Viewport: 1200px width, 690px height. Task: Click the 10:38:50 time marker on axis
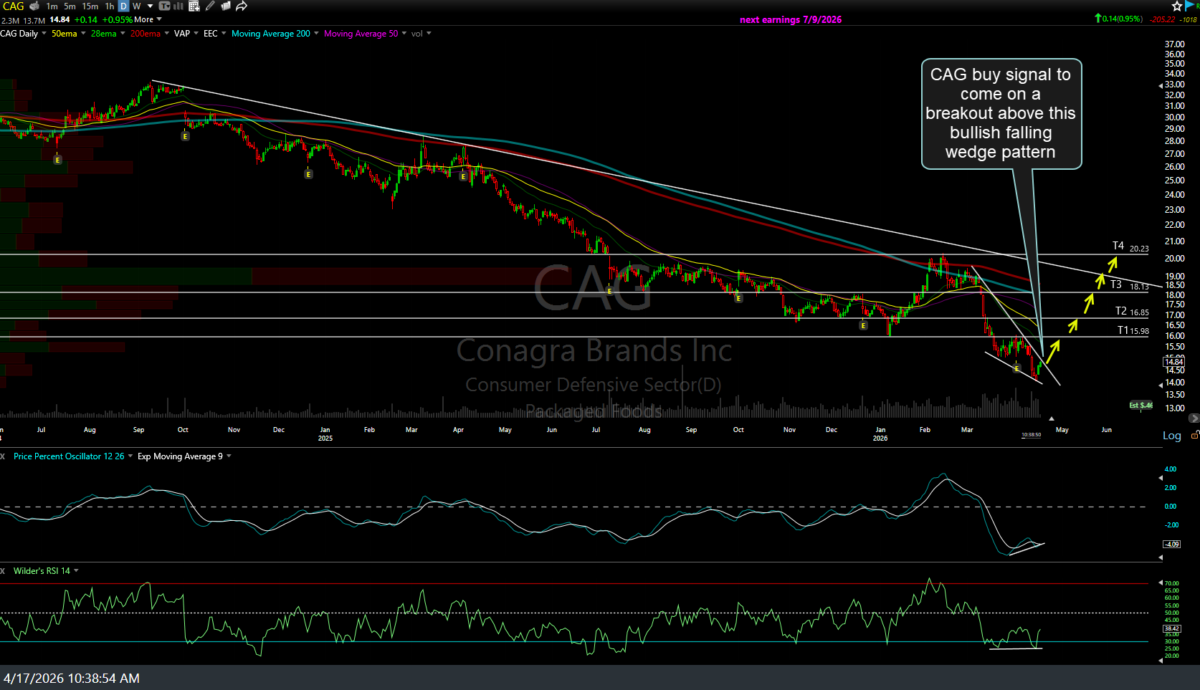pyautogui.click(x=1031, y=435)
